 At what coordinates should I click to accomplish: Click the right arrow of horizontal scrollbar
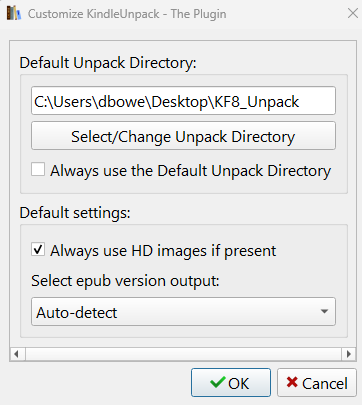pos(349,354)
